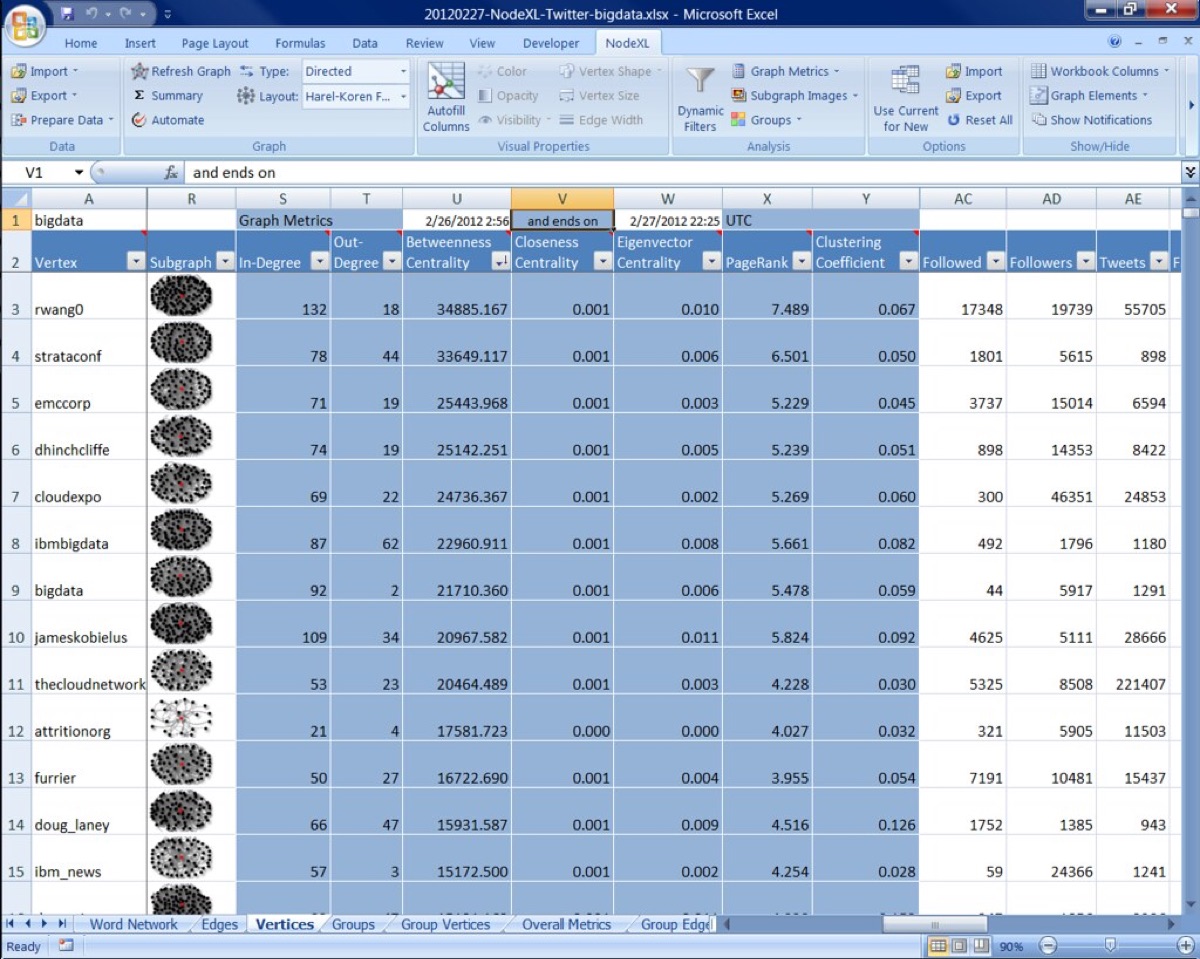Expand the formula bar
The width and height of the screenshot is (1200, 959).
(x=1190, y=172)
